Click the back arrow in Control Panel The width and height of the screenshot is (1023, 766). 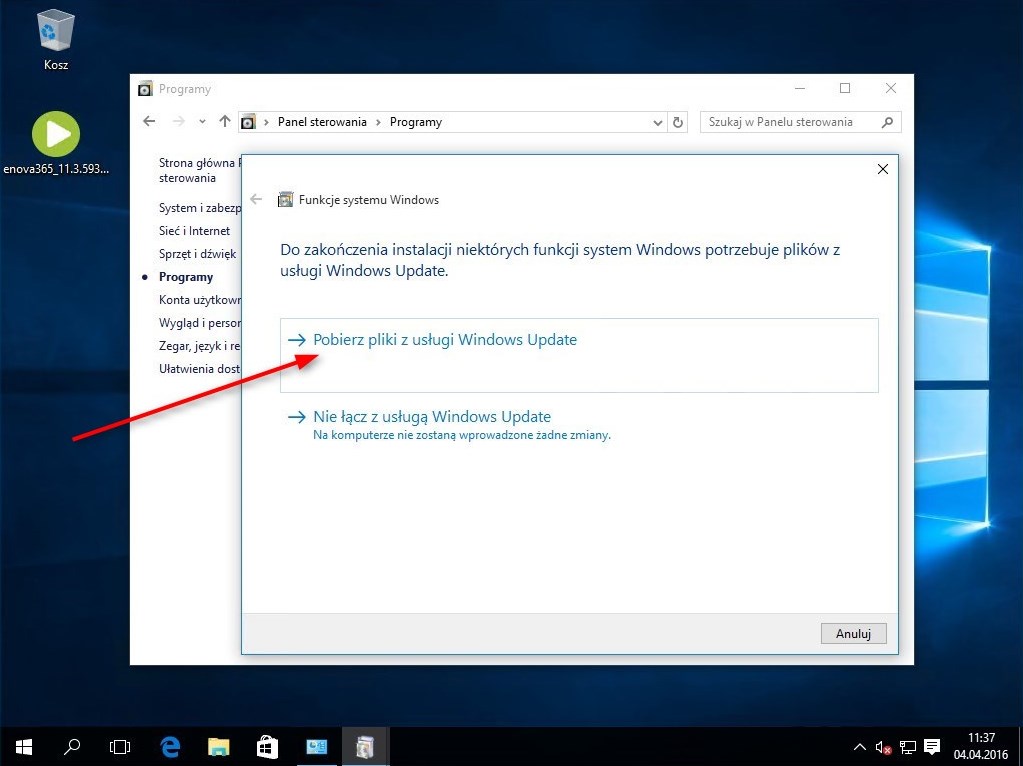150,122
